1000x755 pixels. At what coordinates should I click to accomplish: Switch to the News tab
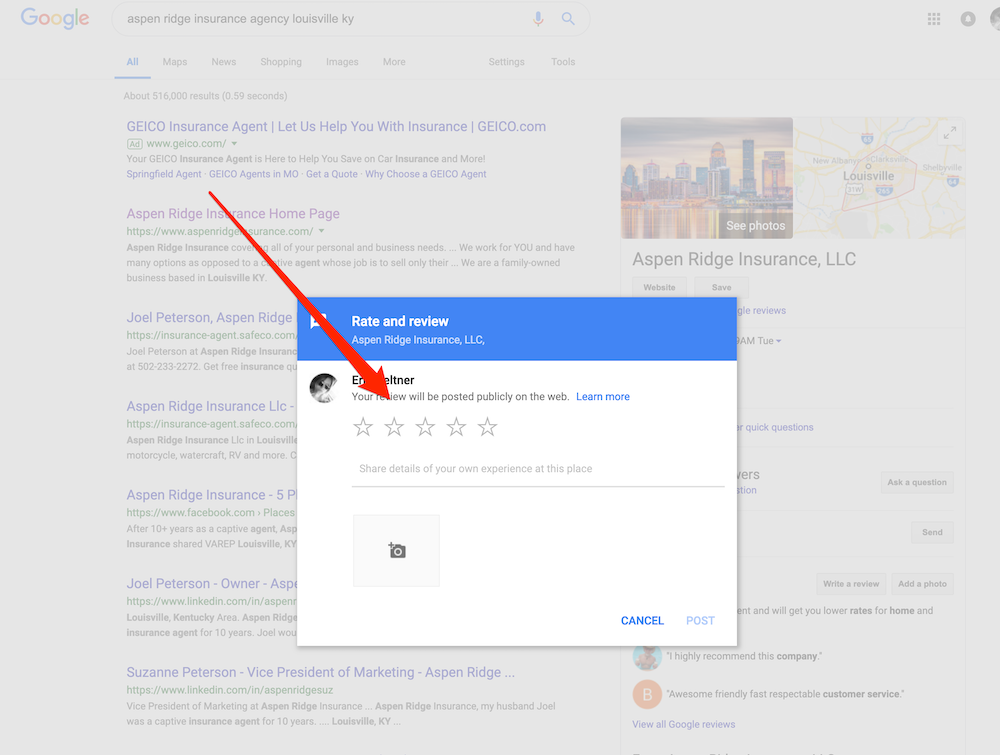tap(224, 62)
